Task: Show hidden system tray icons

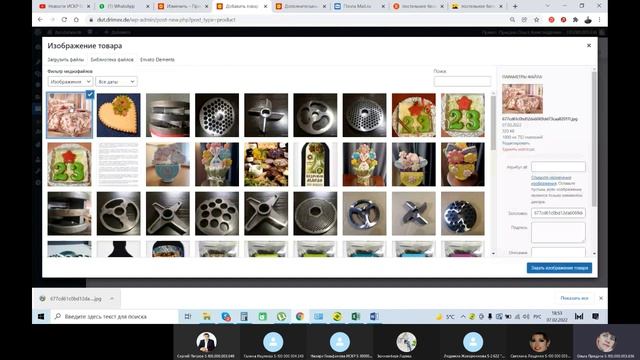Action: point(463,316)
